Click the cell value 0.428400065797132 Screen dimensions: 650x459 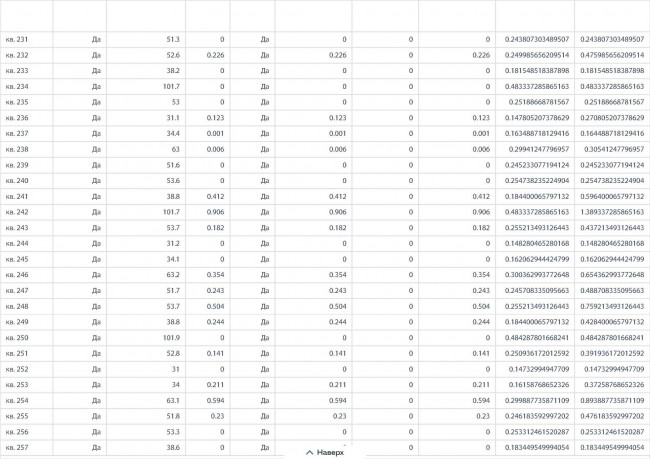tap(612, 322)
